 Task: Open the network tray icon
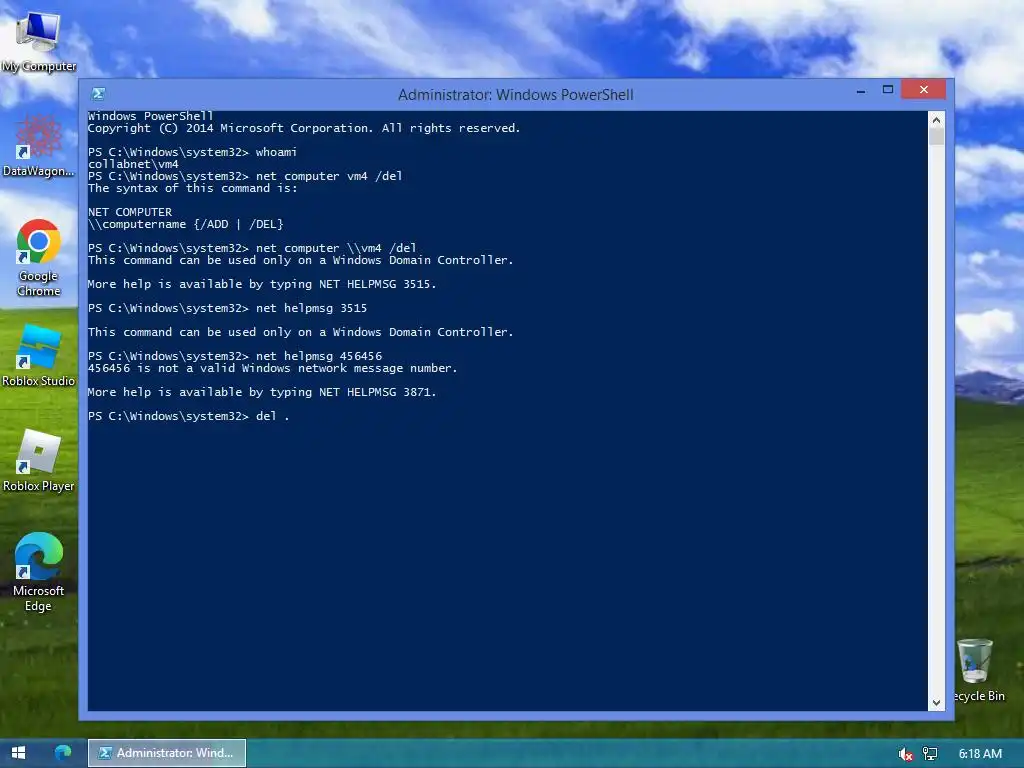[930, 754]
